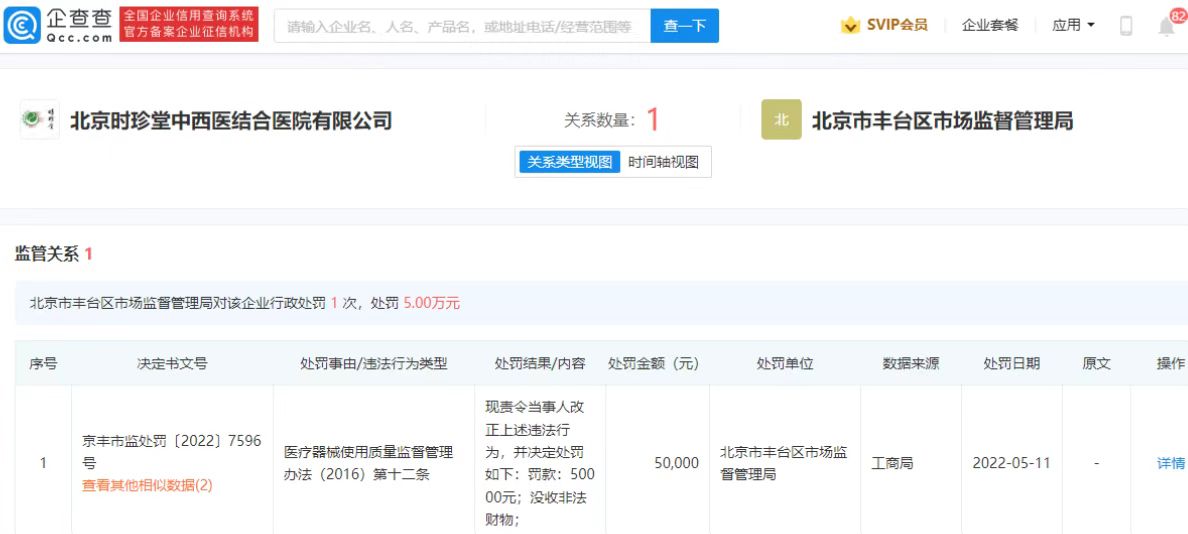This screenshot has height=534, width=1188.
Task: Switch to 关系类型视图 tab
Action: (x=570, y=162)
